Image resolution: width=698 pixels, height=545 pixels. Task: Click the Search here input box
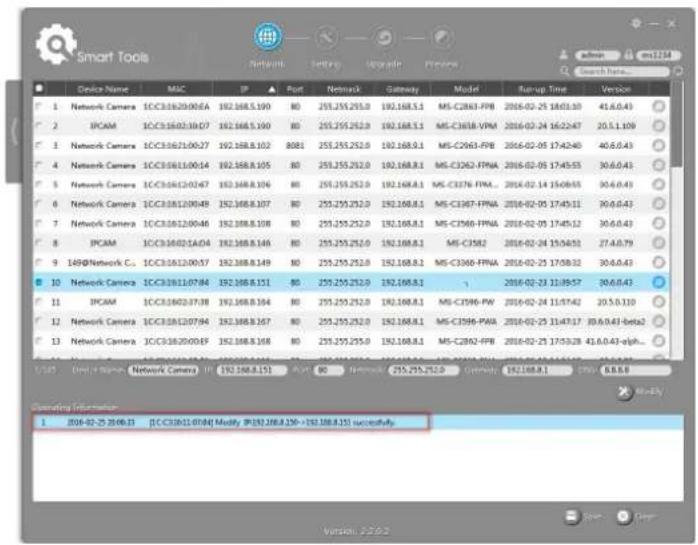pyautogui.click(x=621, y=71)
